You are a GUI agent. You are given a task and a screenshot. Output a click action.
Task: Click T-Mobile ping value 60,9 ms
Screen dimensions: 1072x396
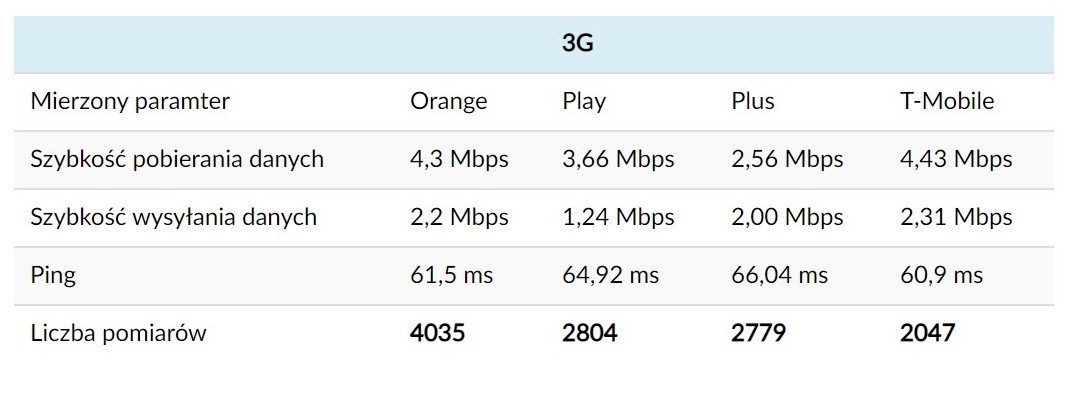point(941,276)
